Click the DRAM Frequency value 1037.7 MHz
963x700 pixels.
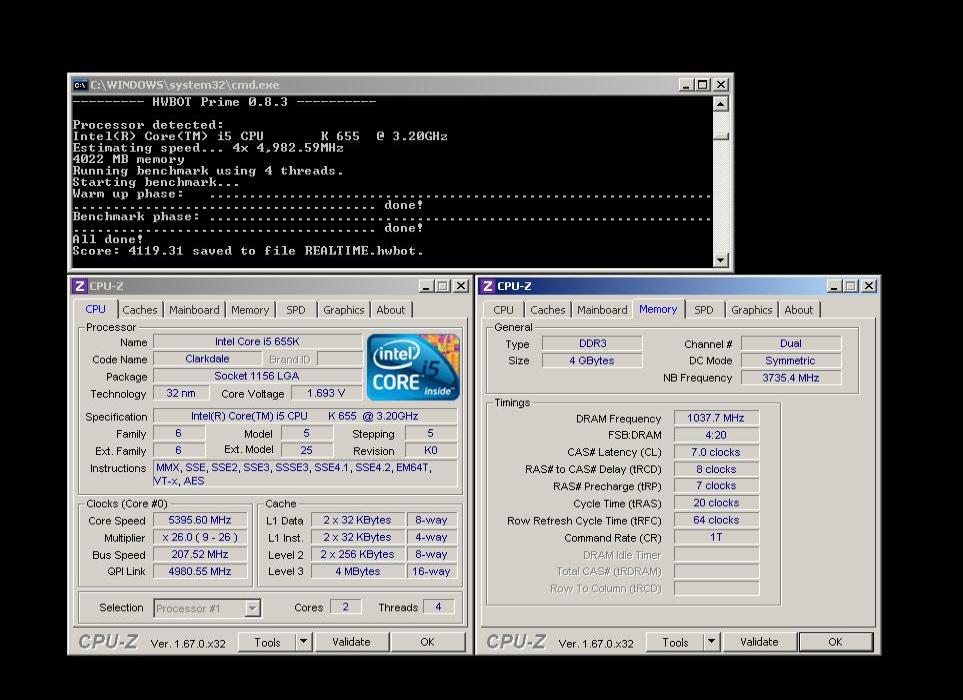click(715, 418)
